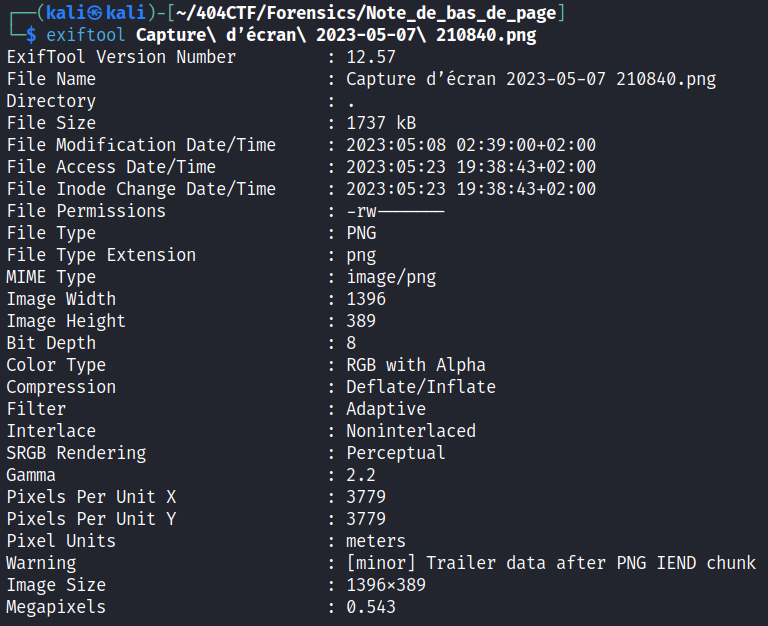The width and height of the screenshot is (768, 626).
Task: Click the Compression value Deflate/Inflate
Action: [421, 387]
